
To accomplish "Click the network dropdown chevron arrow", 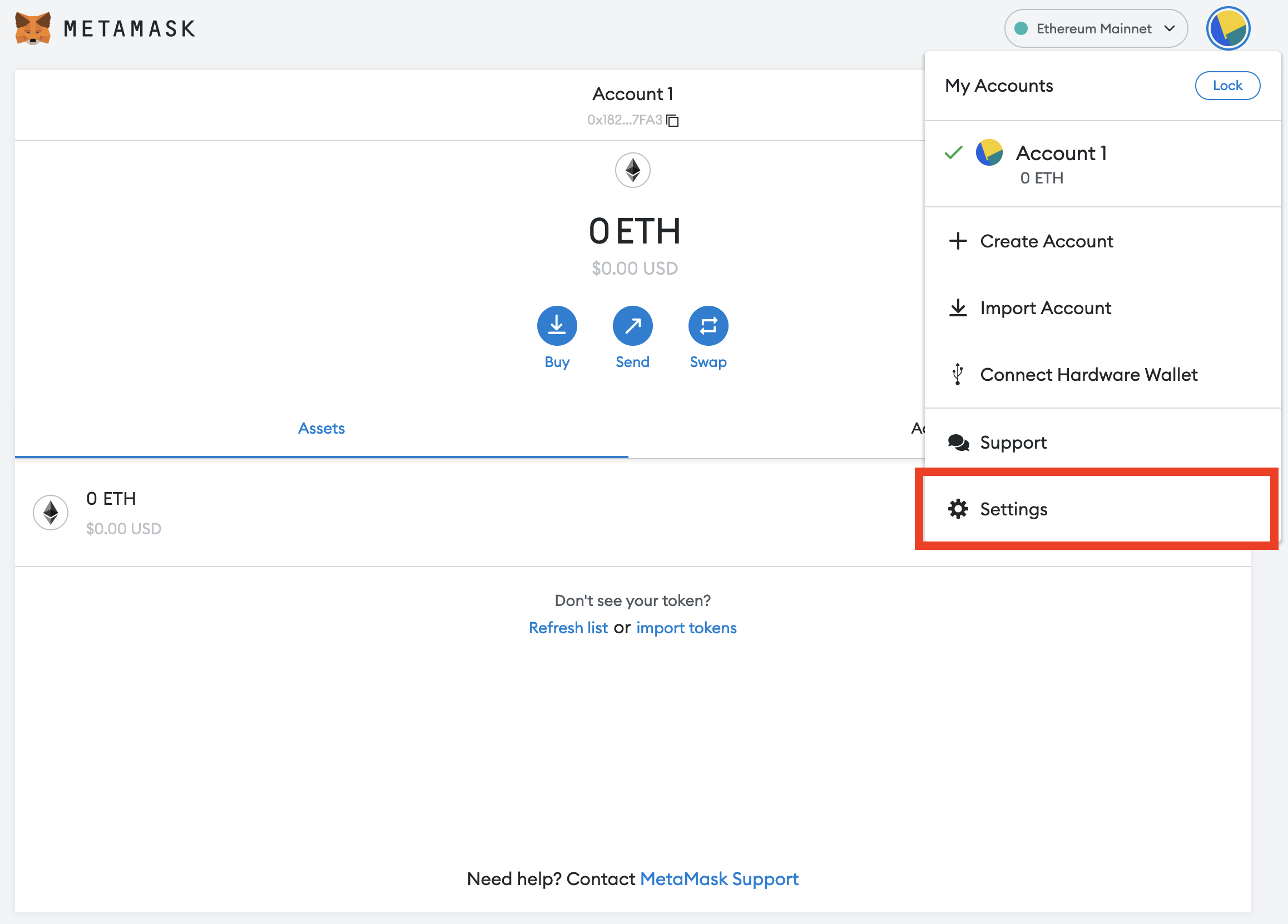I will pos(1169,28).
